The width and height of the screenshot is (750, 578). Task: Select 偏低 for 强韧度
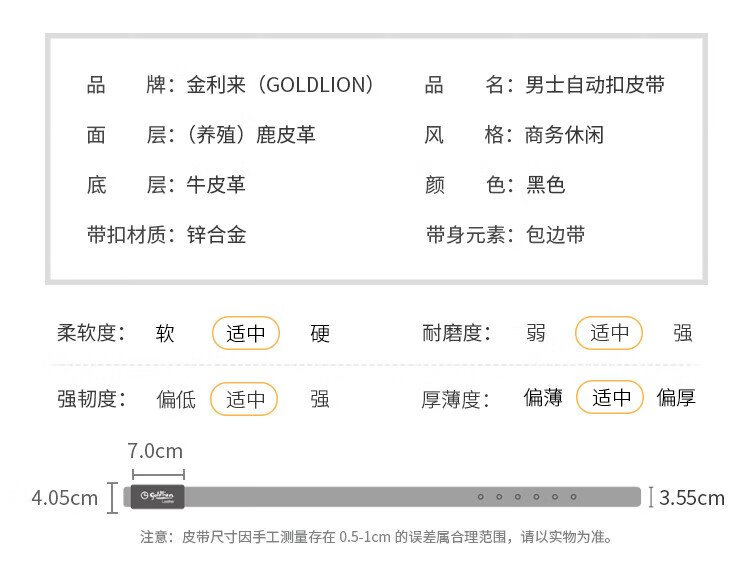176,399
